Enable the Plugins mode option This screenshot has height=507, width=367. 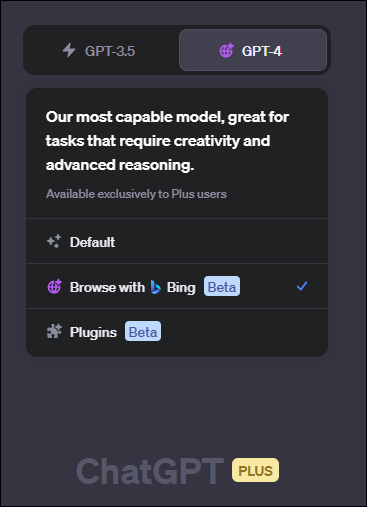pyautogui.click(x=177, y=332)
